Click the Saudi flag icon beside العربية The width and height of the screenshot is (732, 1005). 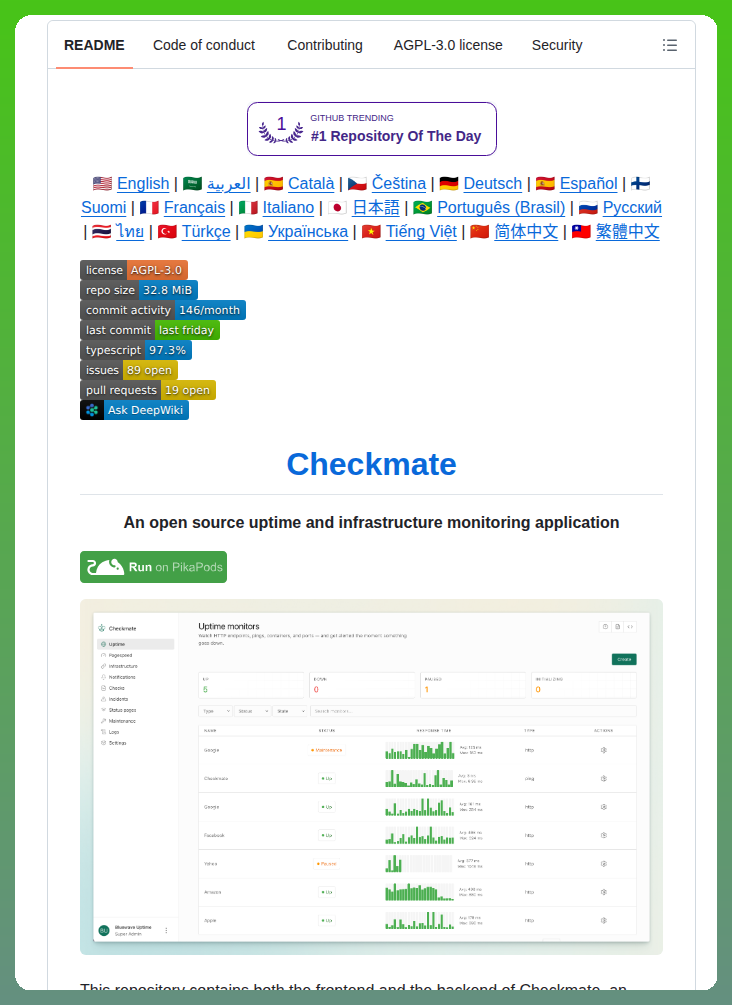(x=192, y=184)
